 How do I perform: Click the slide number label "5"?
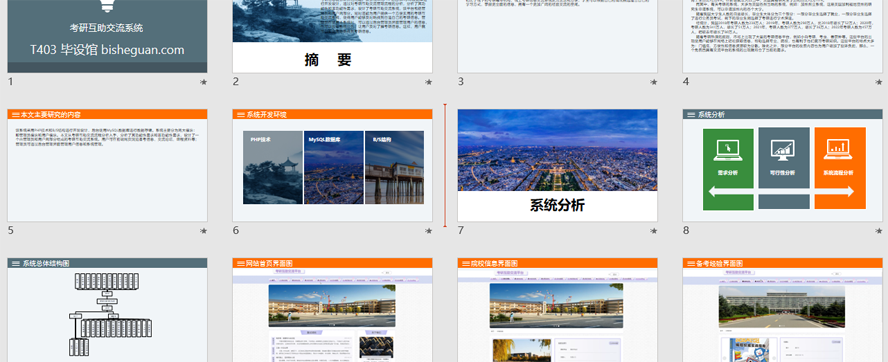click(10, 230)
